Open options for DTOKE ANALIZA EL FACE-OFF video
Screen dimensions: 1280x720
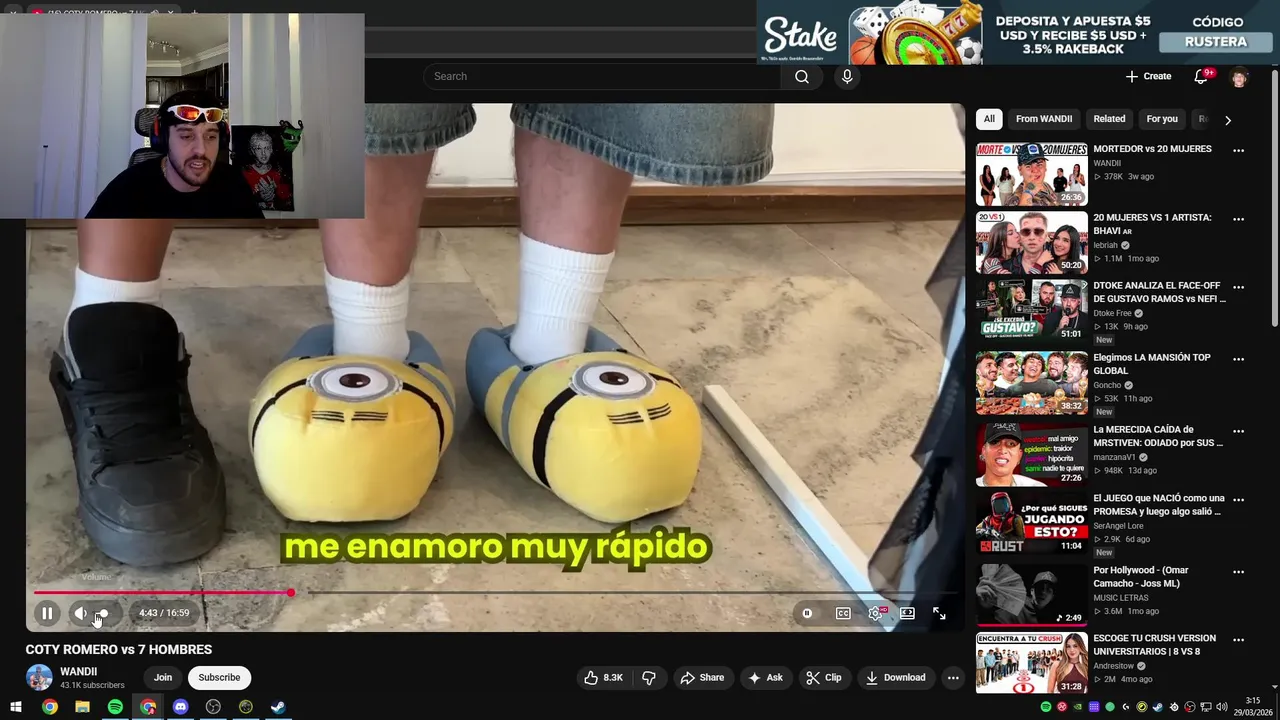(x=1238, y=287)
